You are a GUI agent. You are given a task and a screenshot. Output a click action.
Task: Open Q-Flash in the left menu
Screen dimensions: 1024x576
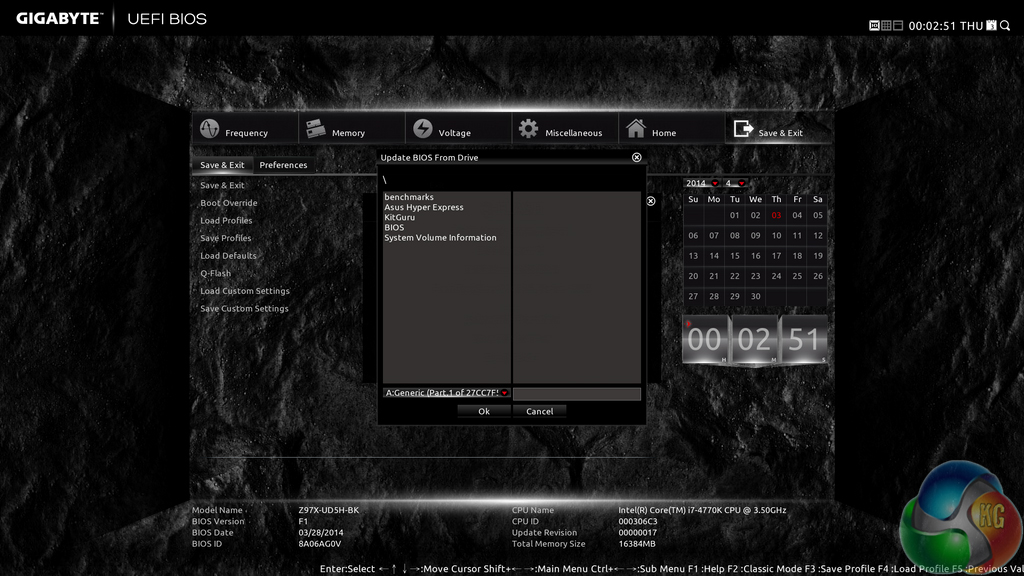(x=216, y=274)
